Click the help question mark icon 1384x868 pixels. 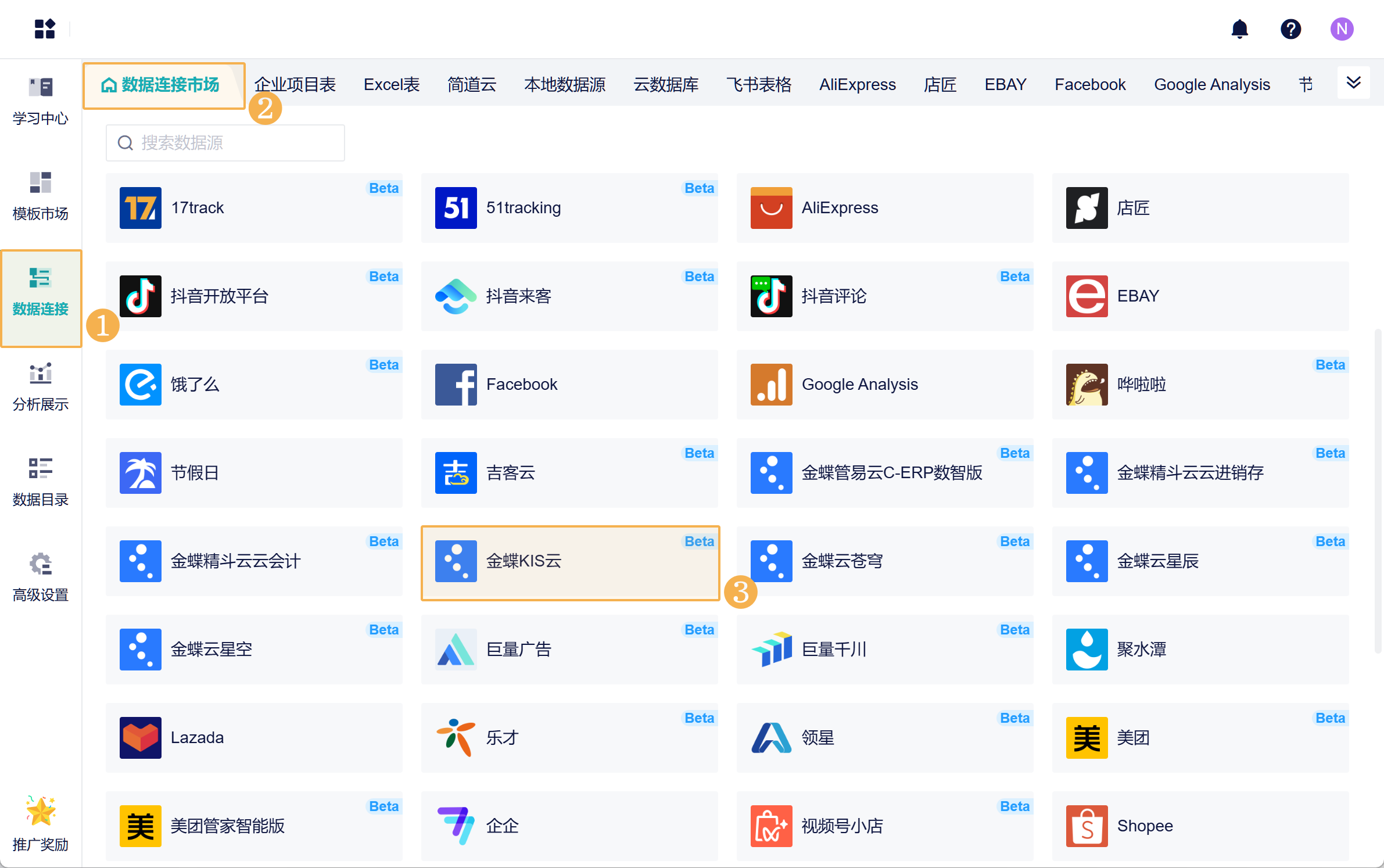pos(1290,29)
